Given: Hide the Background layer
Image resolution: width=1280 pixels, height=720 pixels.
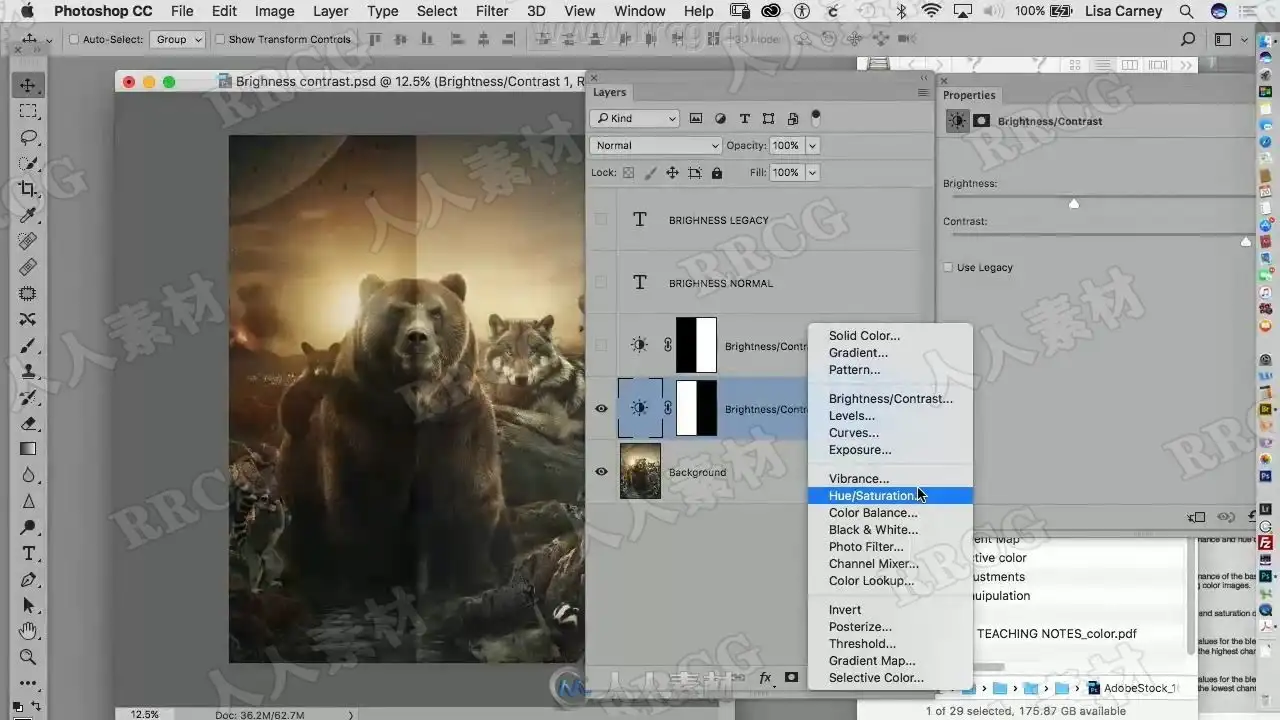Looking at the screenshot, I should click(601, 472).
